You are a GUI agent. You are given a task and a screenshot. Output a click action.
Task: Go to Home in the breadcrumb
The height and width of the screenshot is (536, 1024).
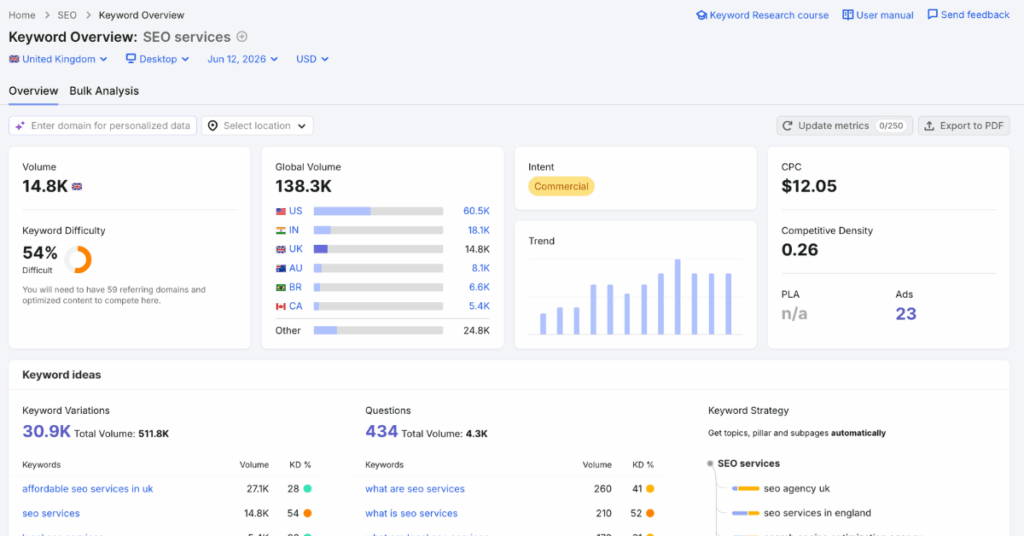click(22, 15)
